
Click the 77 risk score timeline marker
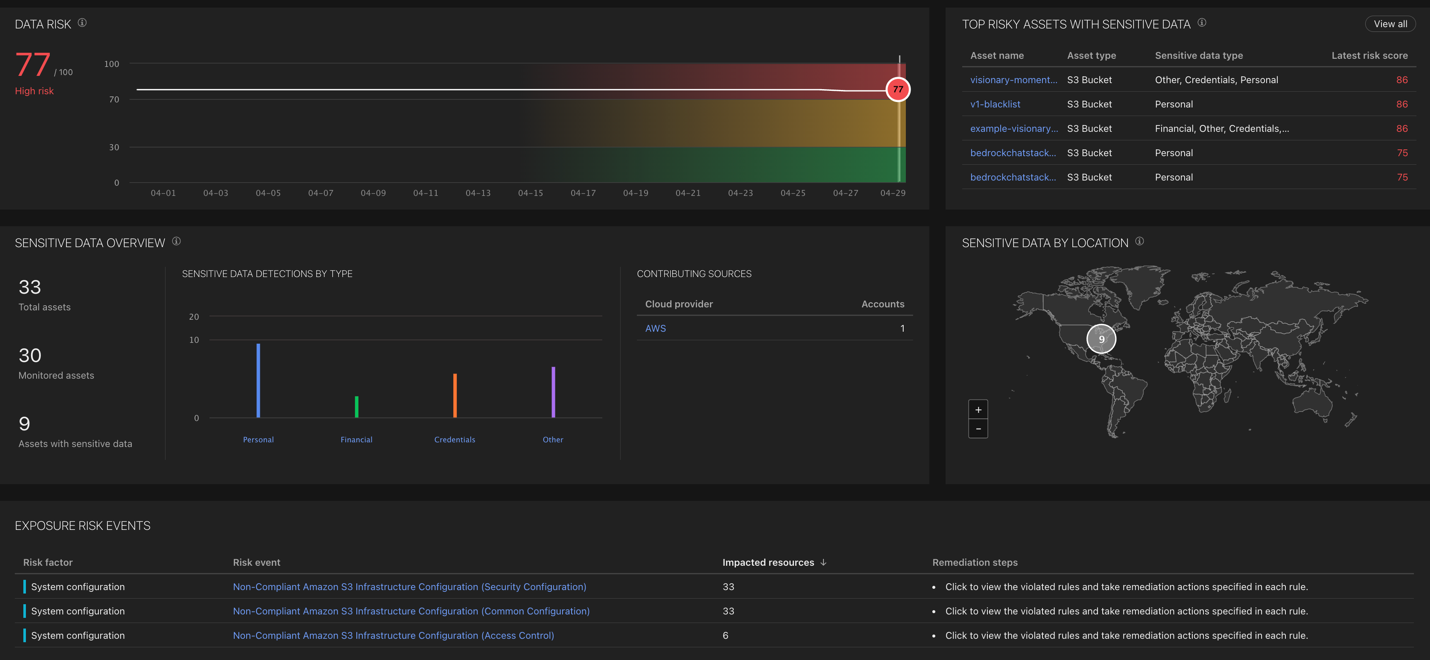pos(898,90)
